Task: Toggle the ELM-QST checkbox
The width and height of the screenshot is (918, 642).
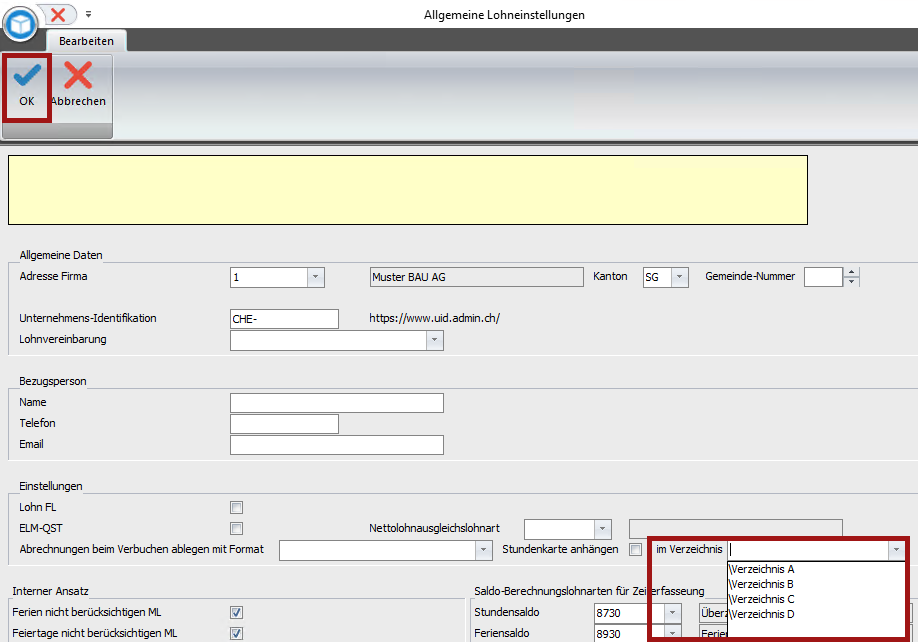Action: [237, 528]
